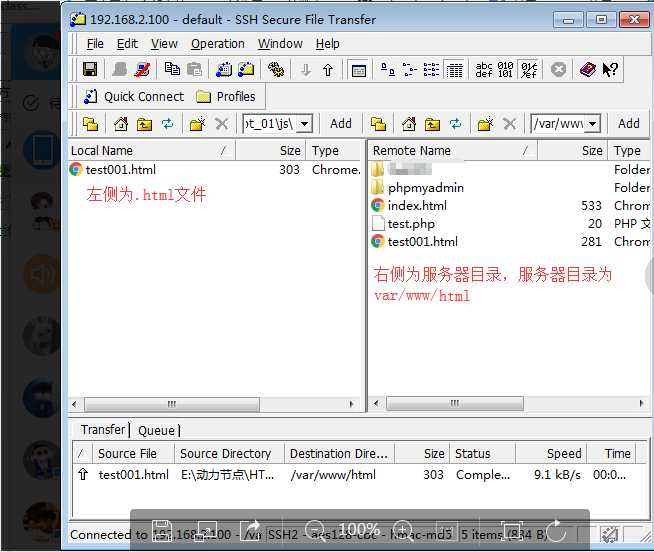Create new folder in remote pane

(x=485, y=124)
